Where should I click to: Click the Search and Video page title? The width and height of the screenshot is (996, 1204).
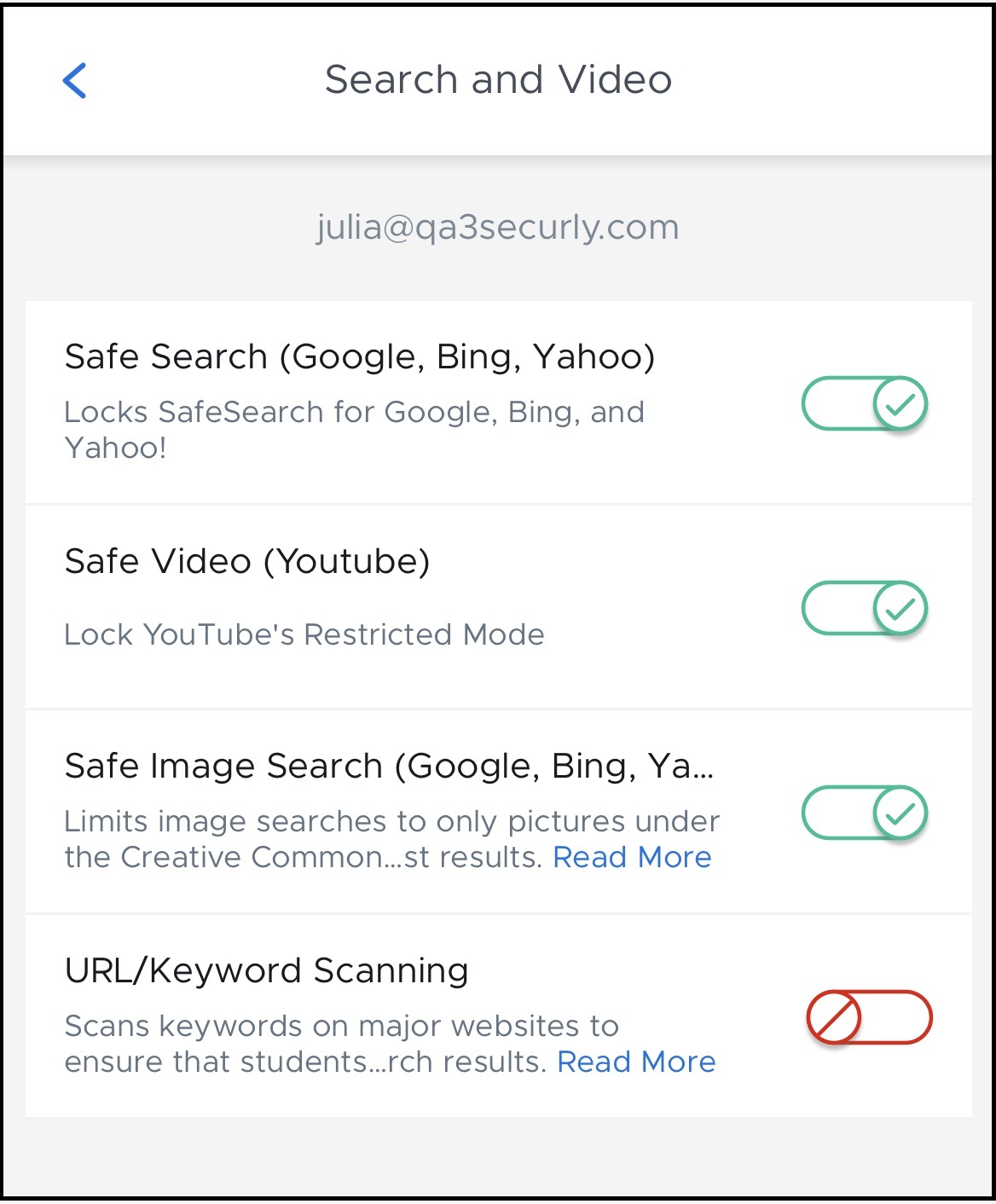(498, 80)
